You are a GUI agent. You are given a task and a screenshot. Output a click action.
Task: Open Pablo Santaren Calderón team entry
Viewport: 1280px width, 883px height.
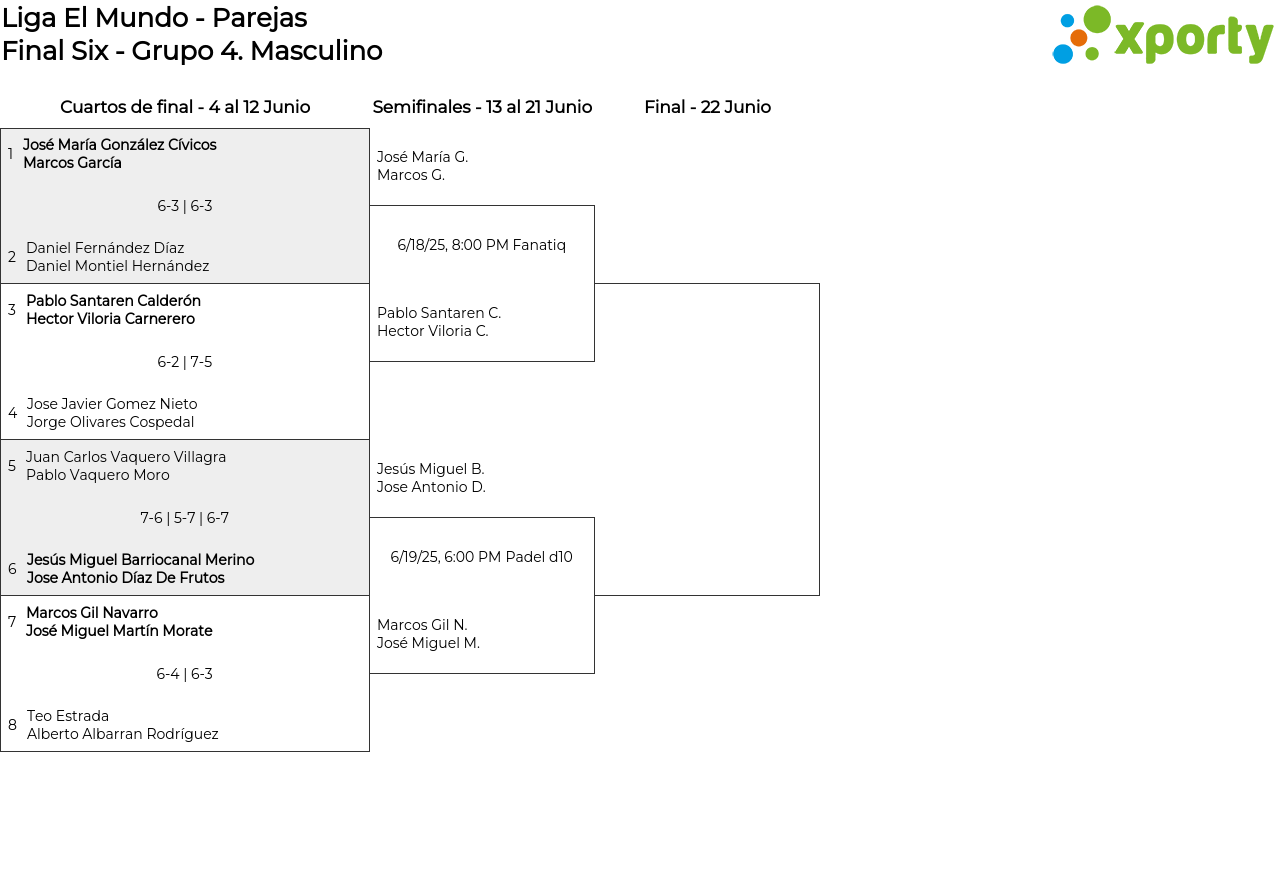coord(113,310)
